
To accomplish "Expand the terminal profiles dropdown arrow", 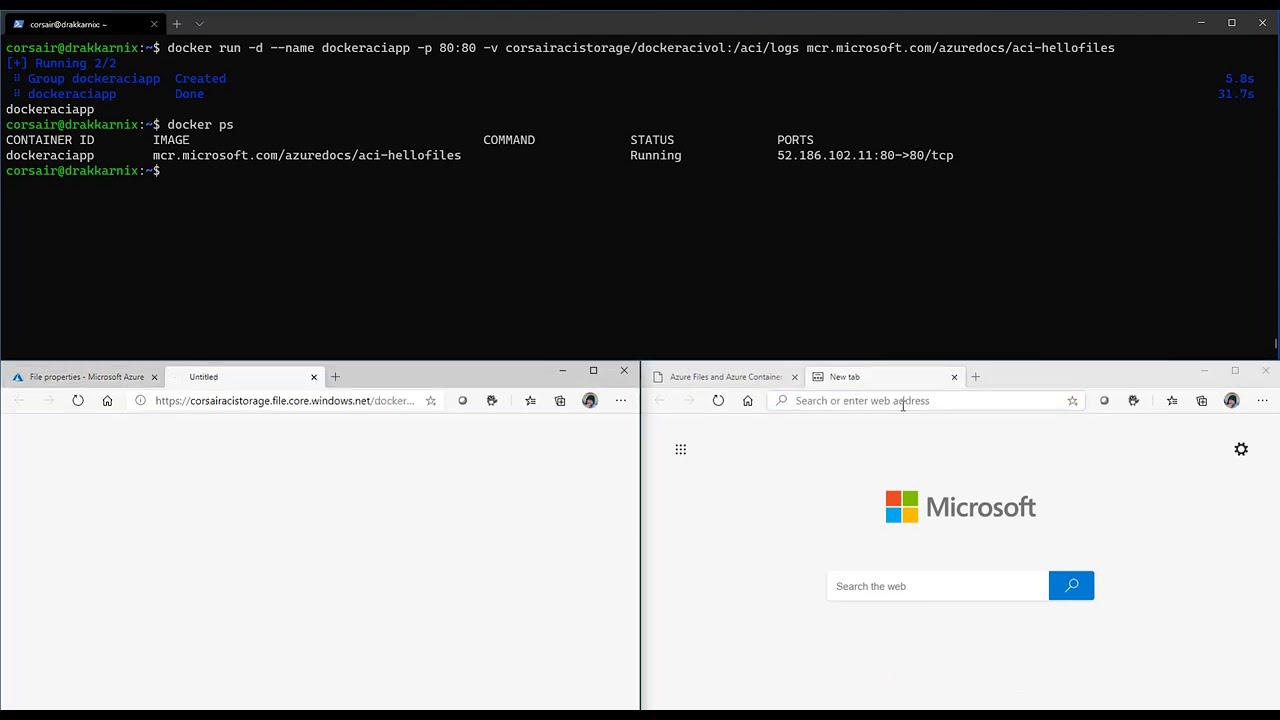I will click(199, 23).
